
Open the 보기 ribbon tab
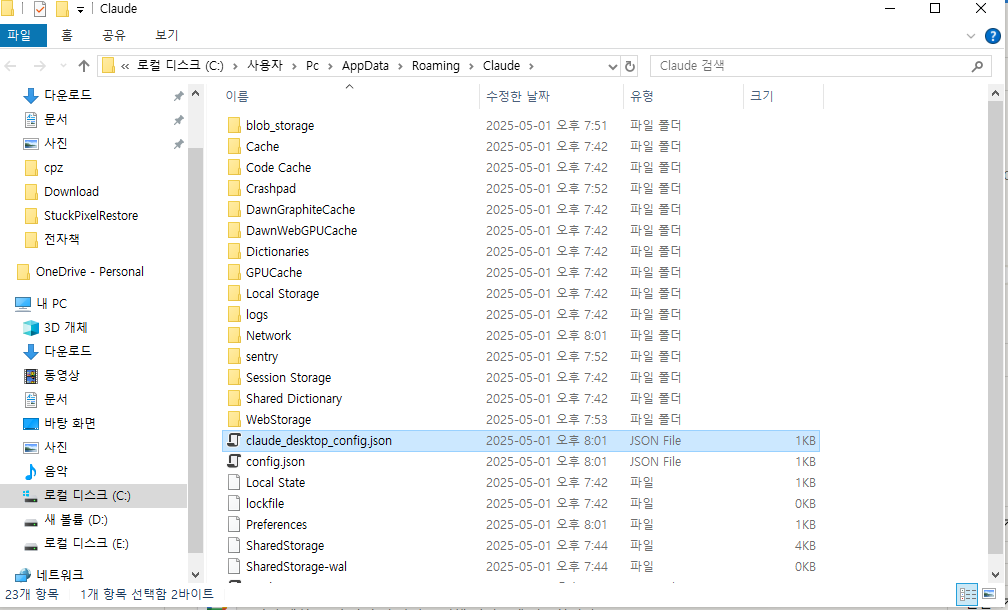click(x=166, y=35)
